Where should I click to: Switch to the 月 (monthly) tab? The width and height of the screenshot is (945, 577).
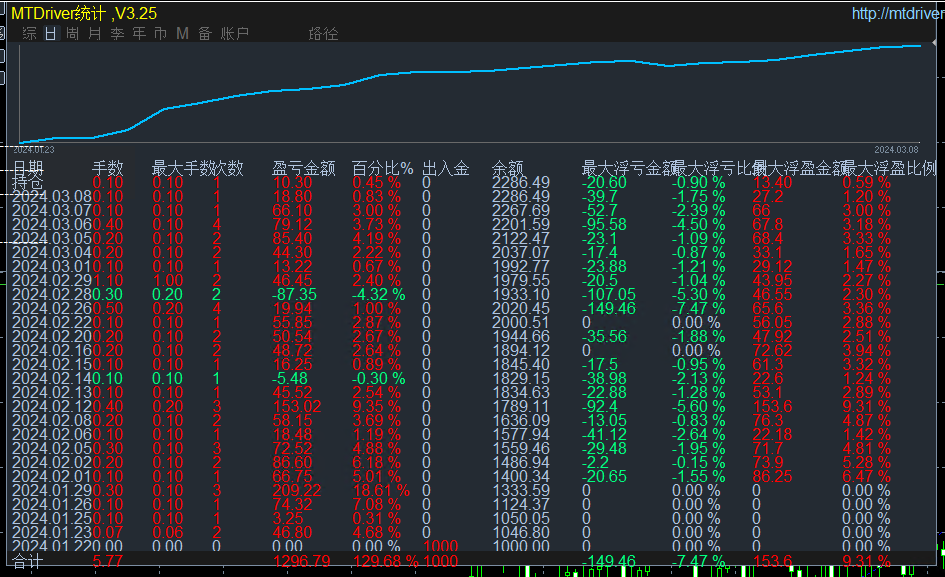[x=95, y=34]
